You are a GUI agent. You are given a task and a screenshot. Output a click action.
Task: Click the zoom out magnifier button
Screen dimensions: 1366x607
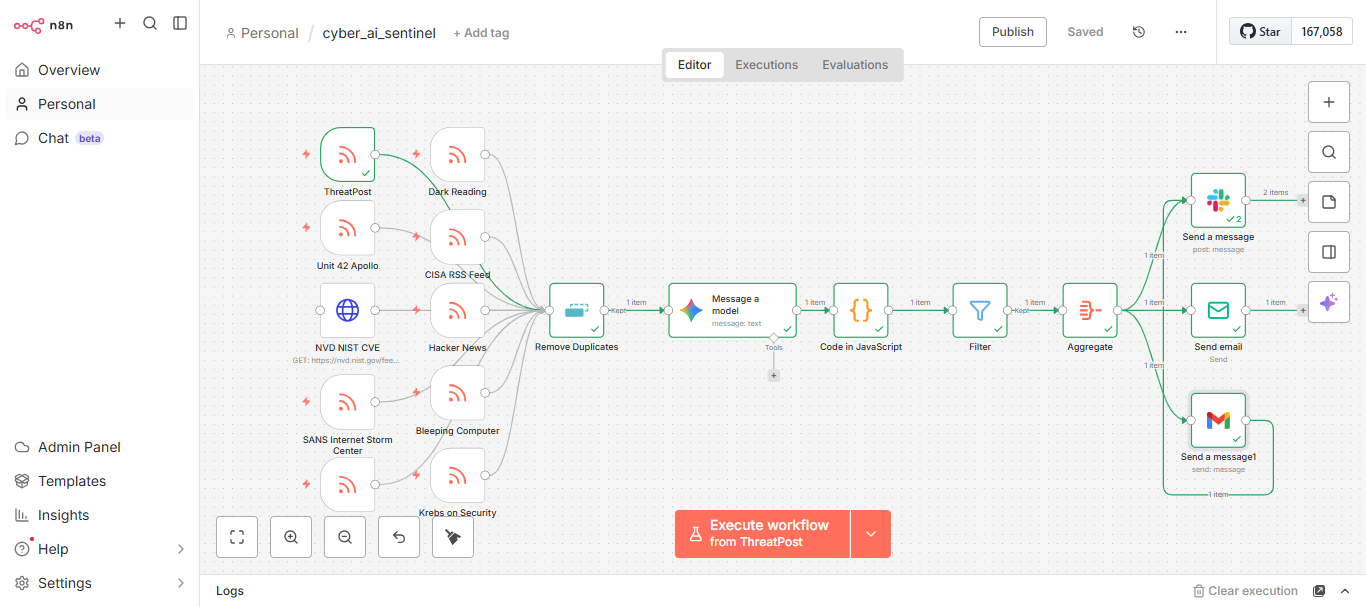point(345,537)
